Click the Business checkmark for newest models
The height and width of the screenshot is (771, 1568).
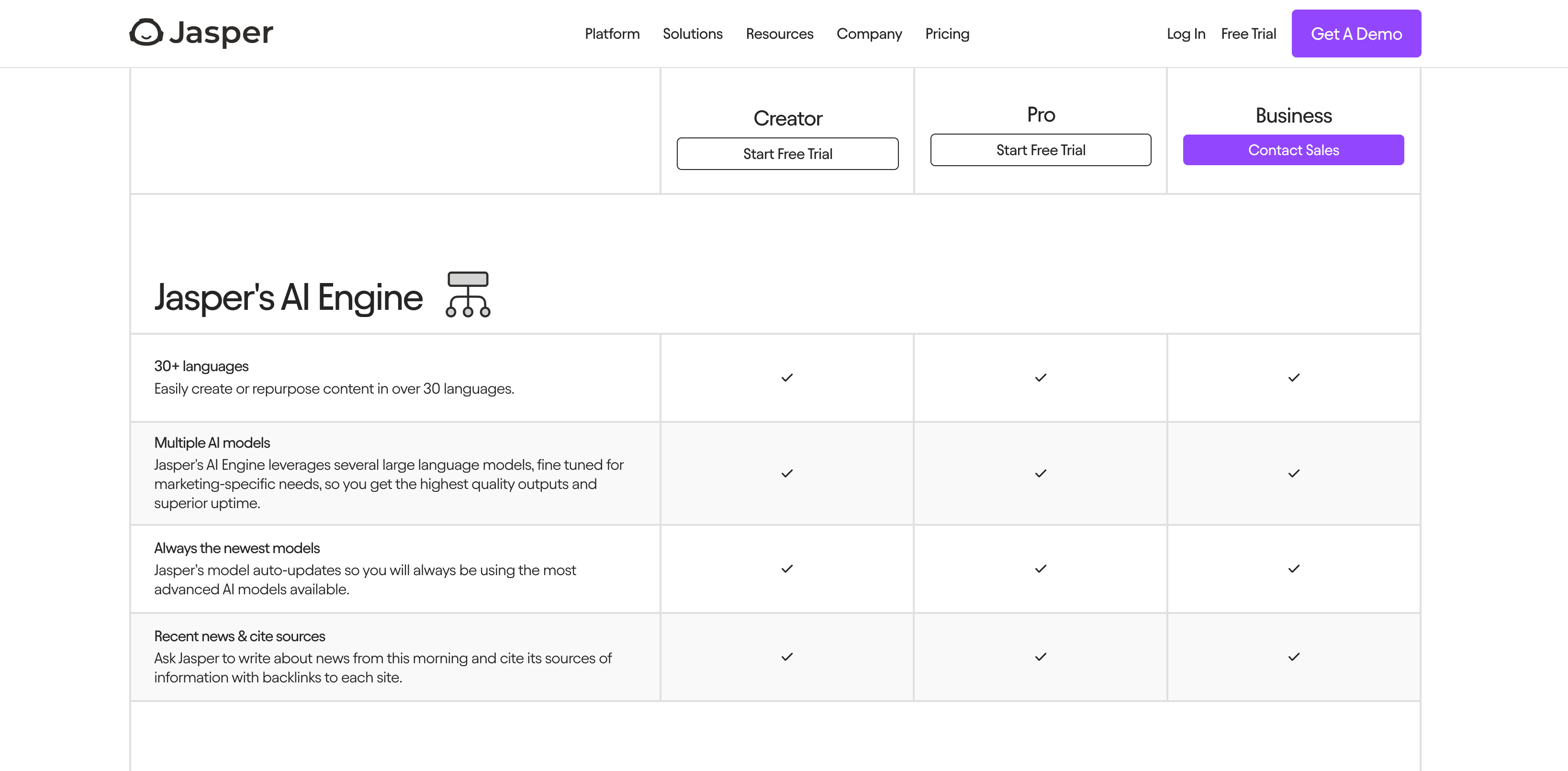coord(1293,569)
